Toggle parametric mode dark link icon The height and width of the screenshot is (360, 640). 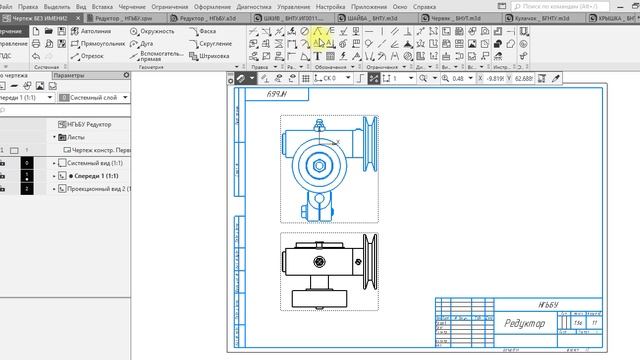click(x=373, y=78)
